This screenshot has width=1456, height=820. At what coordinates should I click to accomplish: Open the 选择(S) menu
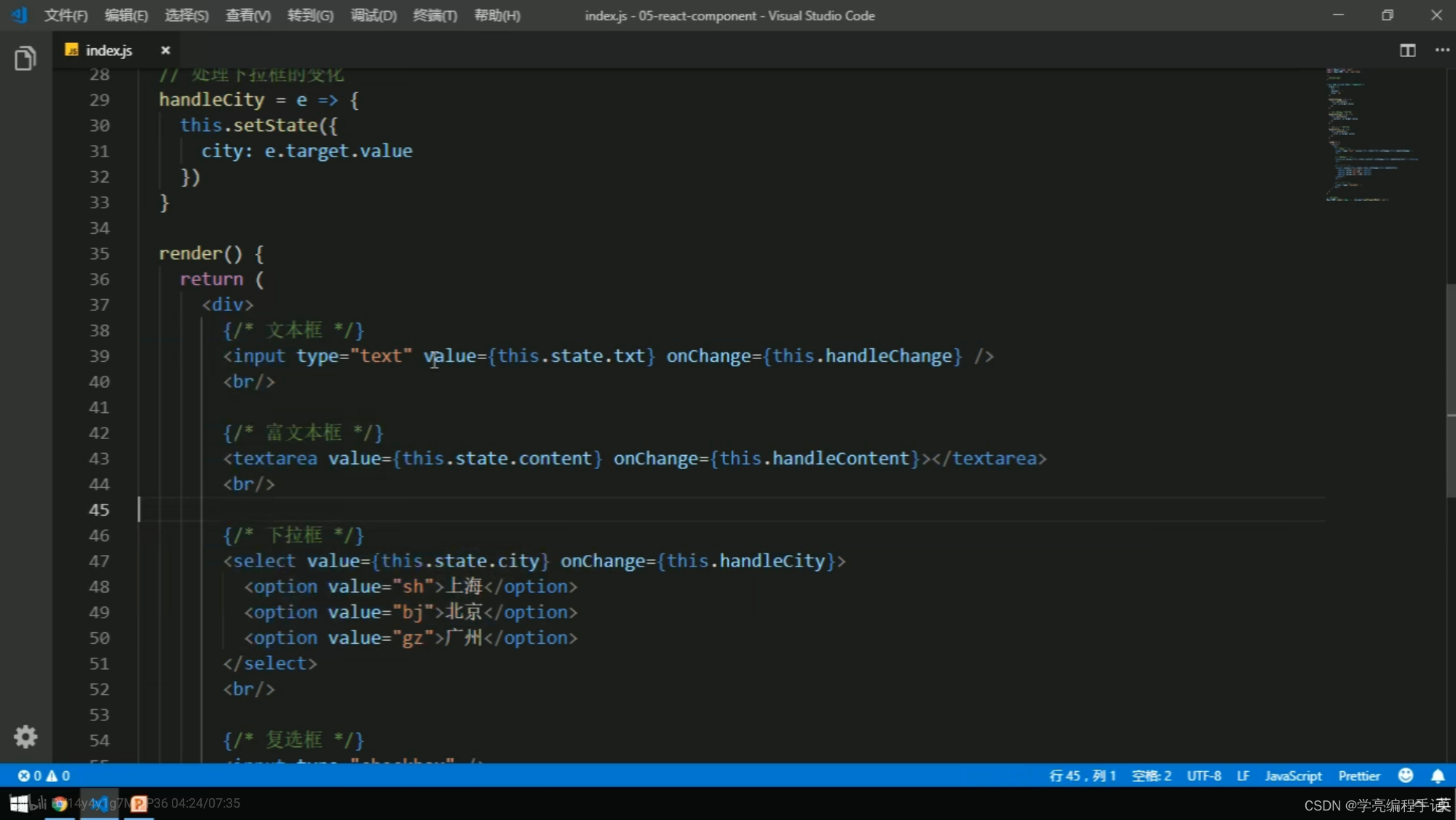(186, 15)
